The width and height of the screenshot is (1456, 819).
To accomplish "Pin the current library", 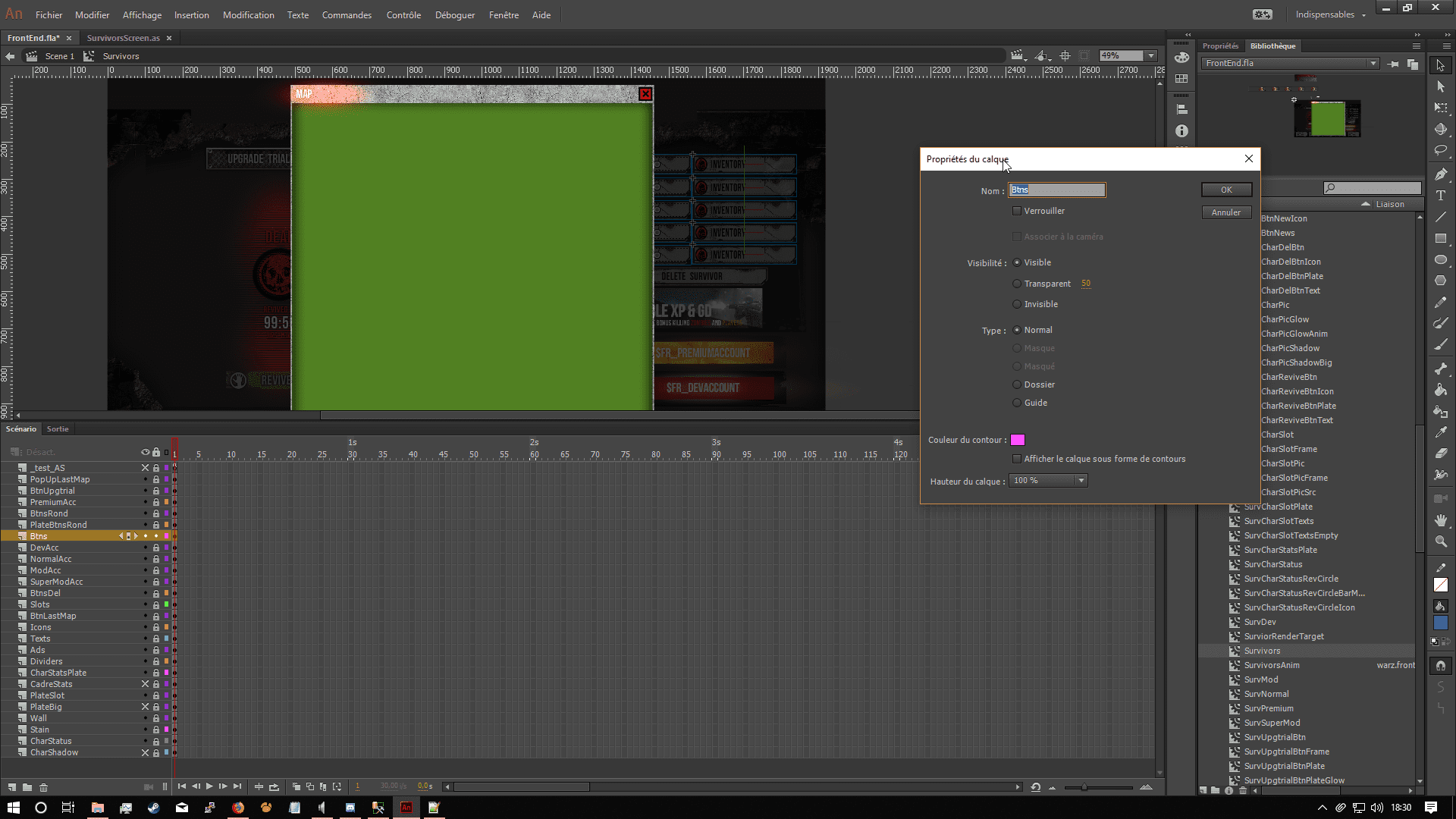I will [1393, 64].
